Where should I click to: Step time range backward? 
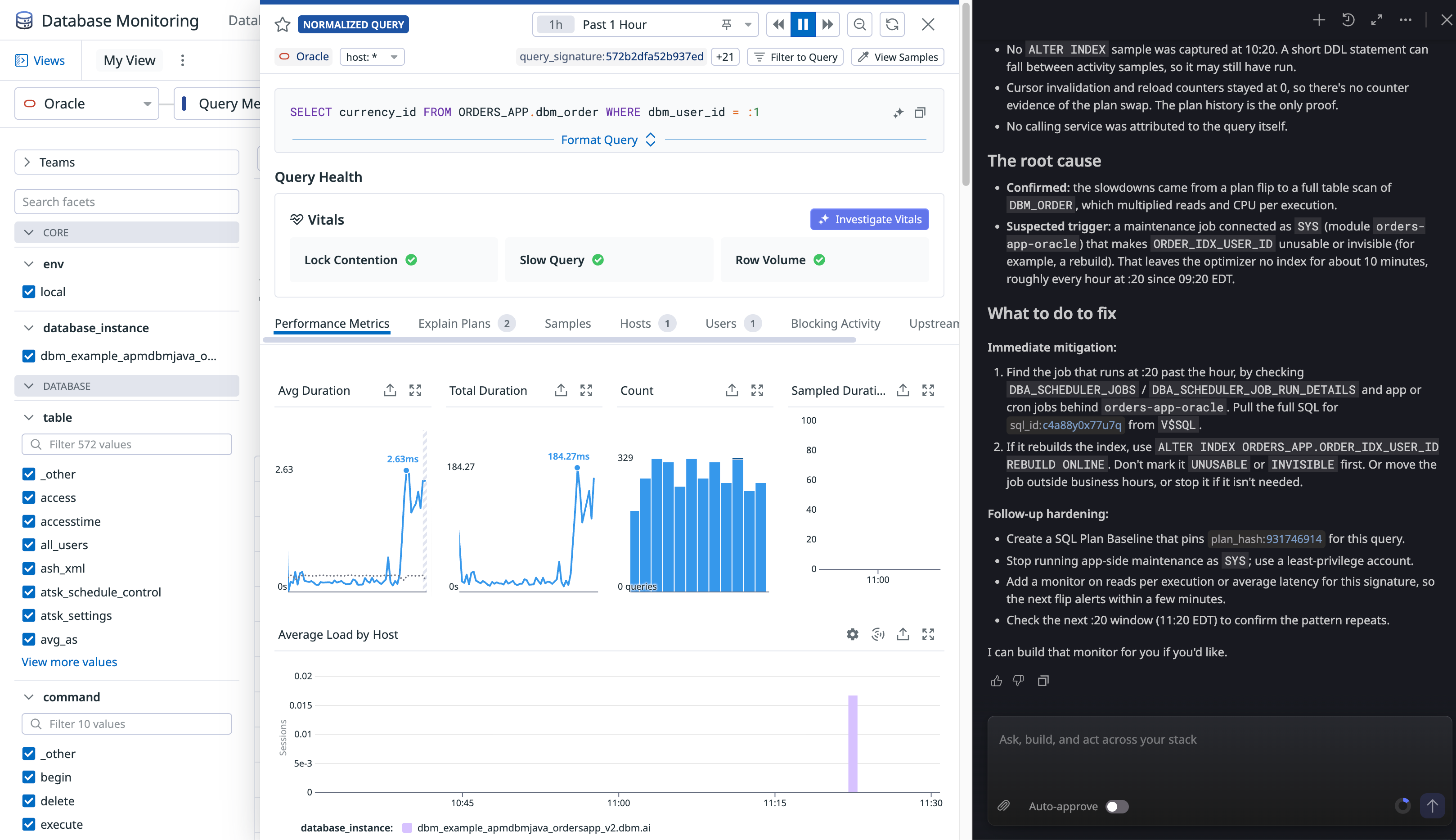tap(778, 24)
